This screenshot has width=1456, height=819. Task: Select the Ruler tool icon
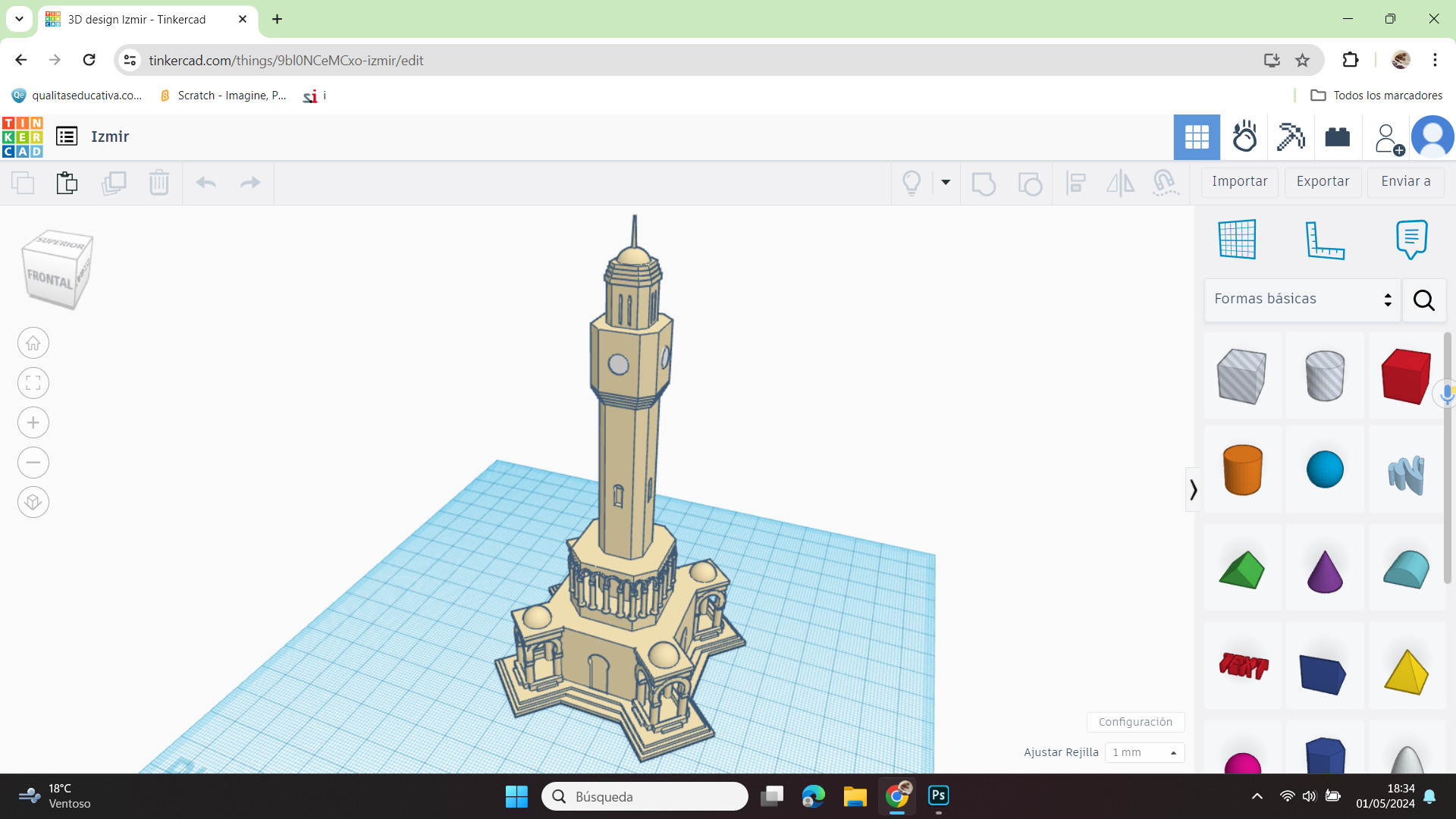(x=1324, y=240)
